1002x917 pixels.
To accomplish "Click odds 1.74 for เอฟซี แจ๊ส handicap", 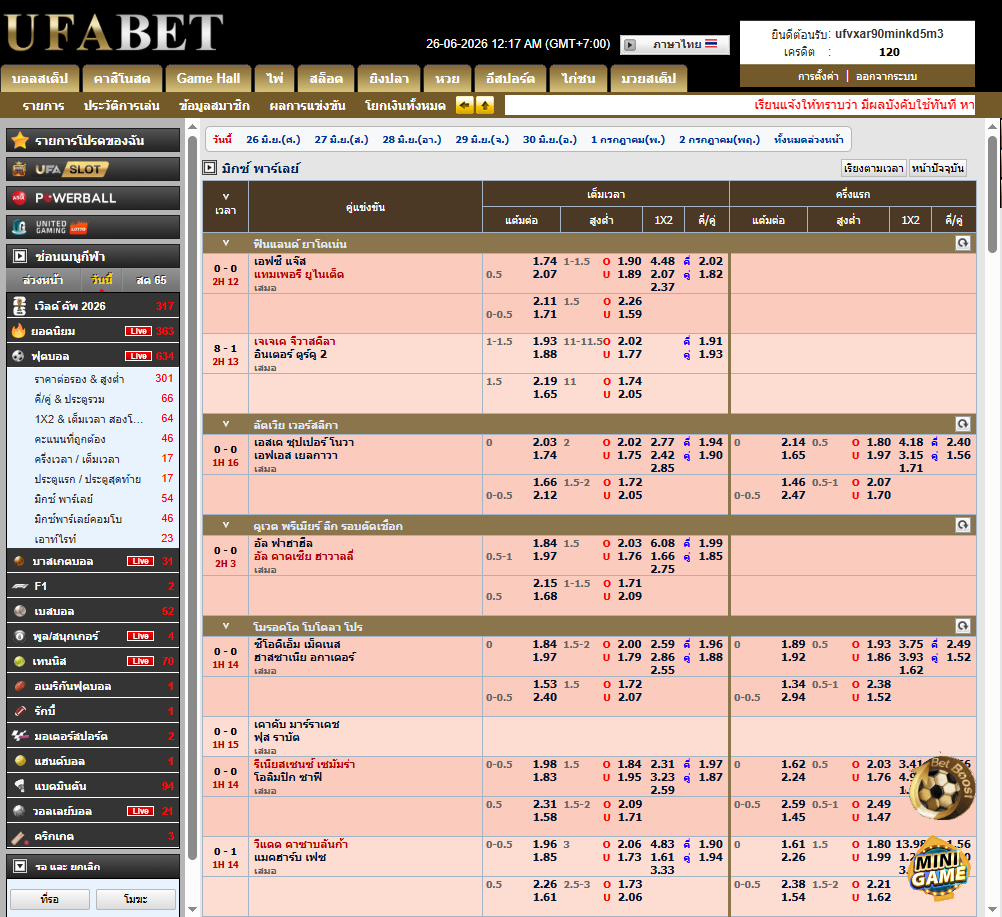I will (x=544, y=261).
